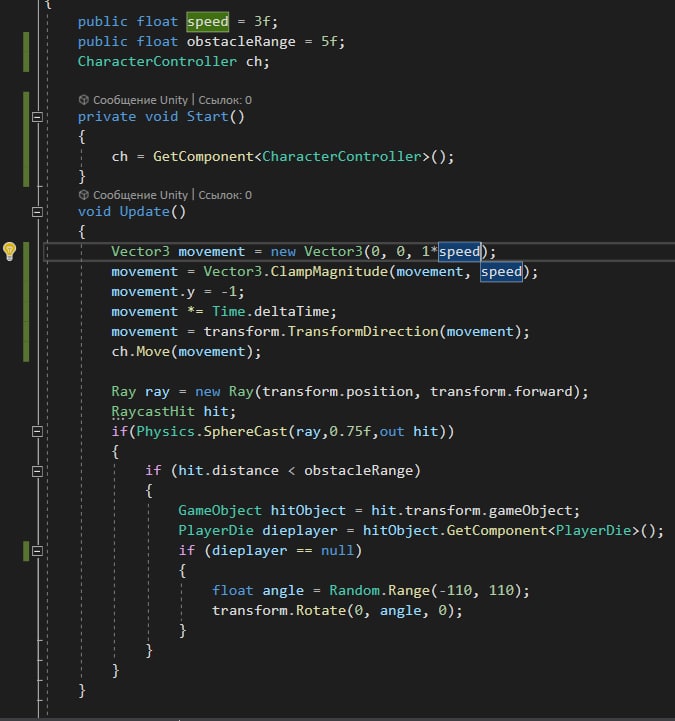Click 'obstacleRange' in the field declaration
Image resolution: width=675 pixels, height=721 pixels.
[241, 41]
